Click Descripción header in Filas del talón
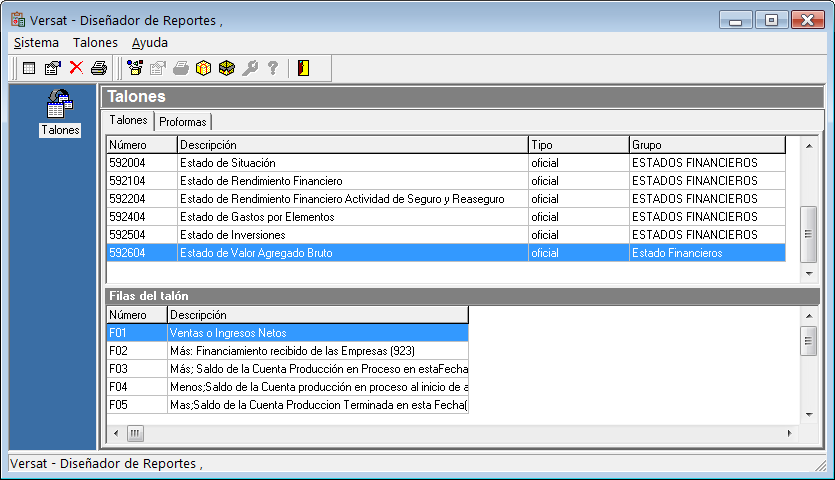This screenshot has height=480, width=835. (318, 315)
